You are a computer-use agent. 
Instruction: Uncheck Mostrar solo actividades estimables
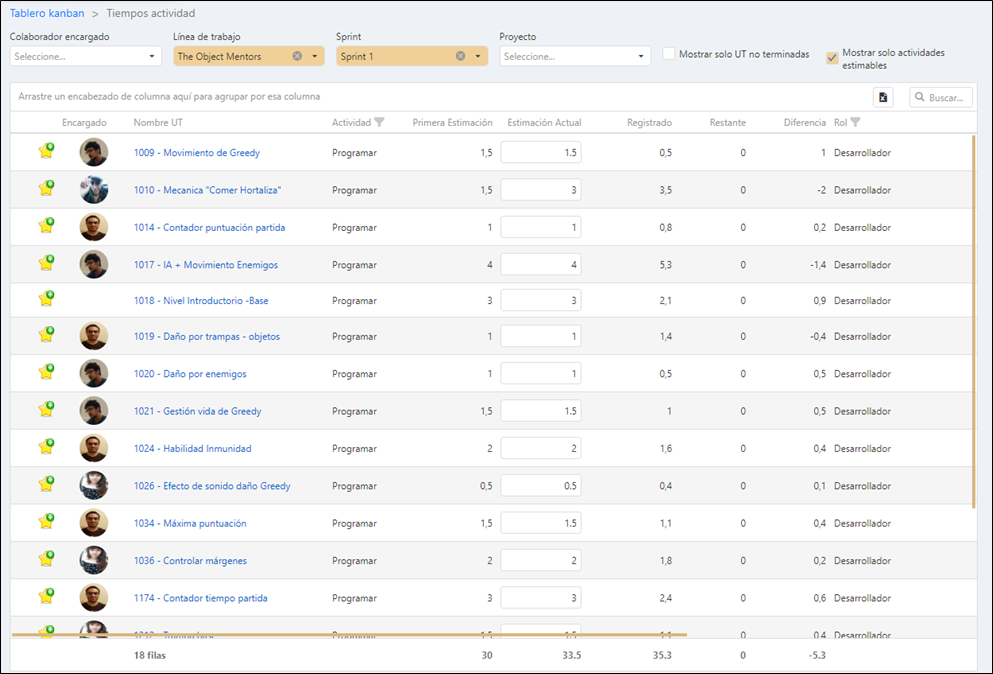(x=832, y=58)
